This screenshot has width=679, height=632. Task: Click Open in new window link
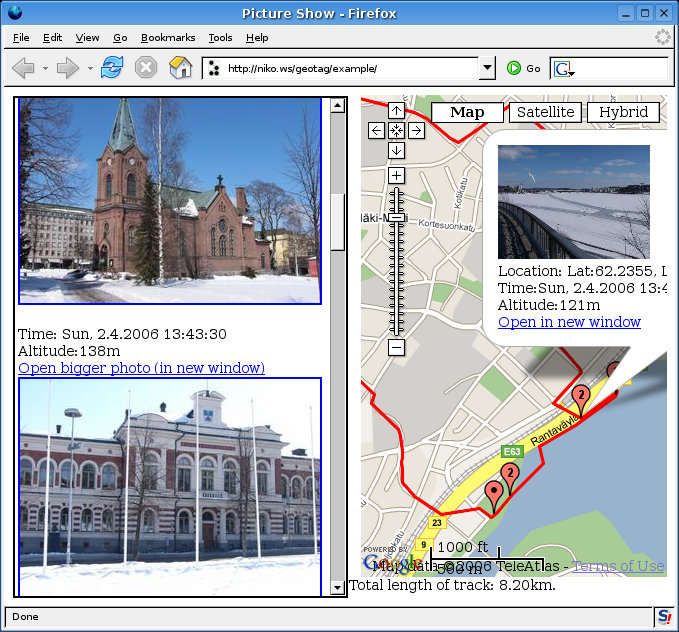coord(569,322)
